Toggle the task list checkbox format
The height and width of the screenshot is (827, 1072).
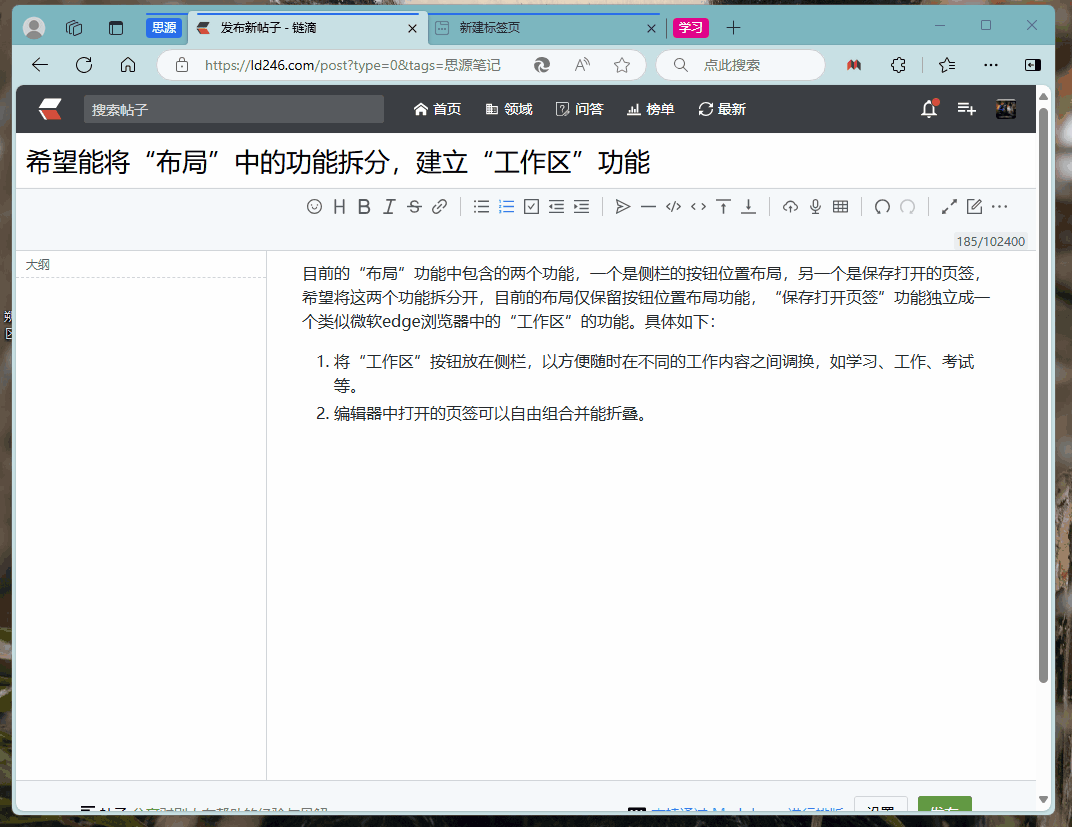point(531,207)
